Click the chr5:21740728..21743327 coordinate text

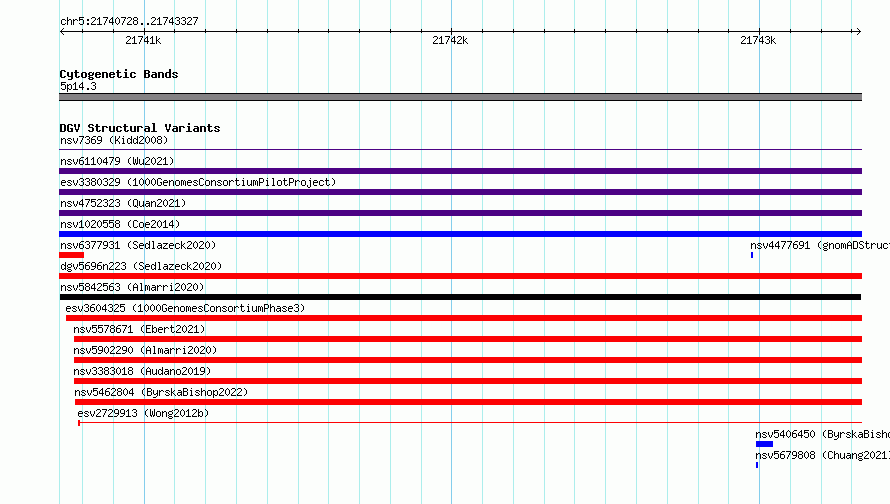[129, 21]
